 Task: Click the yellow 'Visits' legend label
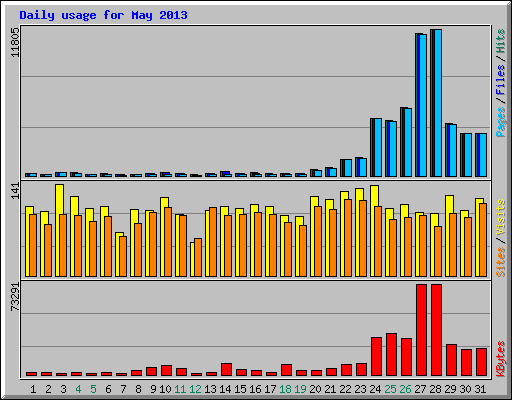(x=501, y=218)
